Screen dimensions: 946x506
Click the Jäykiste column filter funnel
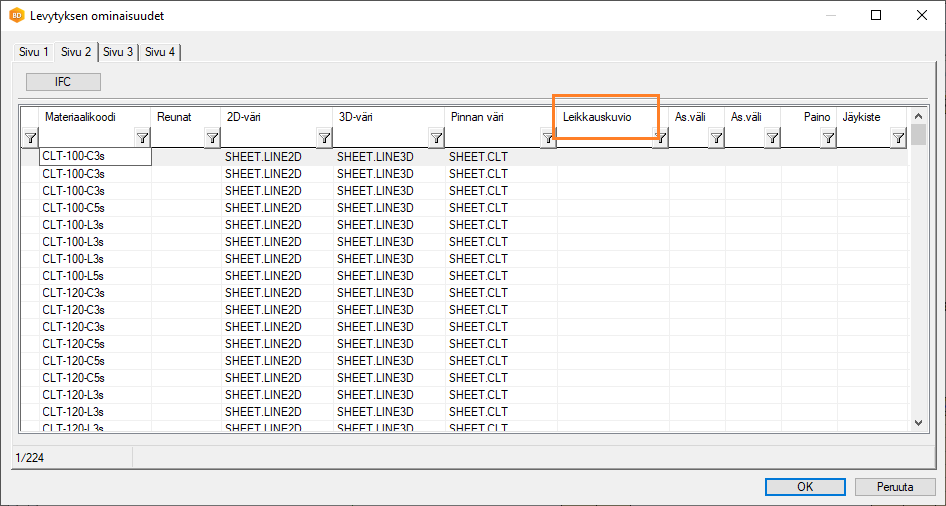898,138
